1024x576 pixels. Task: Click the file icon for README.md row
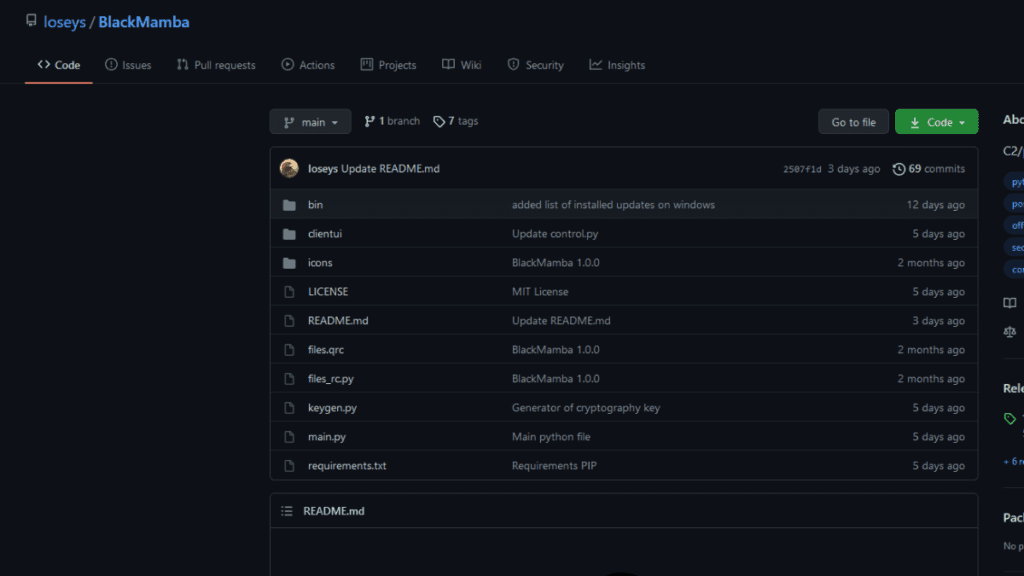point(289,321)
